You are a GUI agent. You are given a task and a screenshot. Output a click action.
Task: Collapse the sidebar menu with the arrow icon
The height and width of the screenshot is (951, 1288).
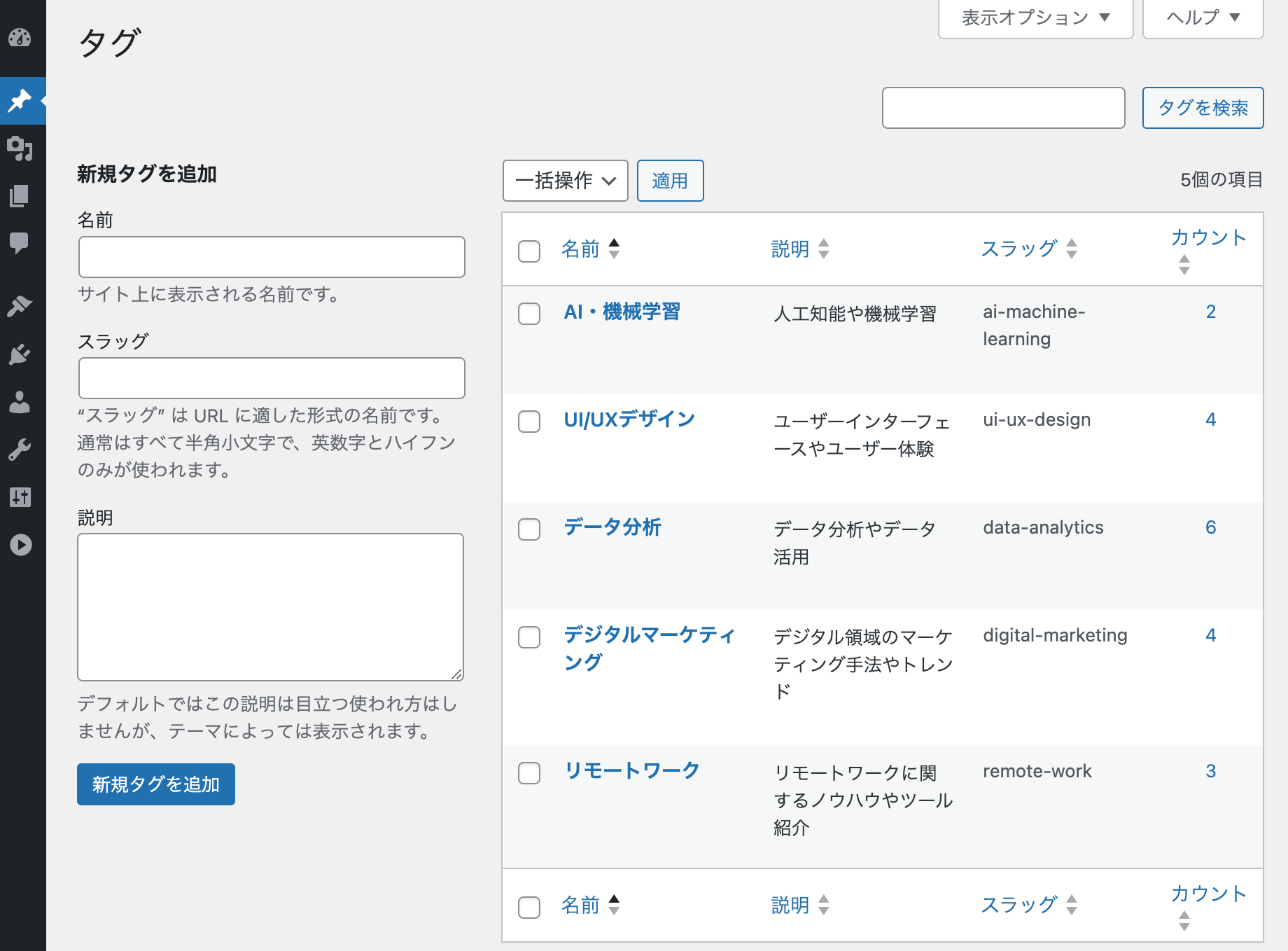(x=21, y=545)
